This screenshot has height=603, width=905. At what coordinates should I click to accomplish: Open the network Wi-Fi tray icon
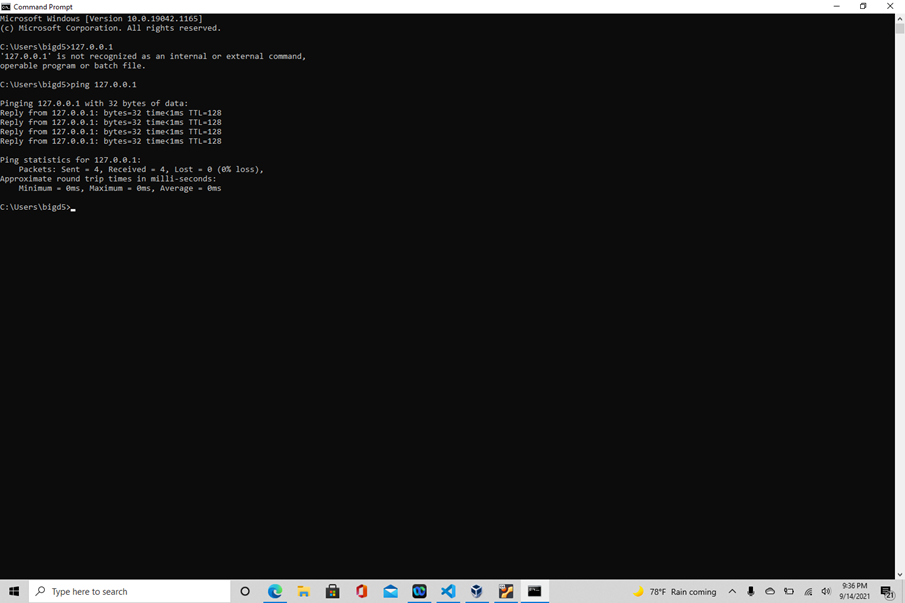tap(808, 591)
